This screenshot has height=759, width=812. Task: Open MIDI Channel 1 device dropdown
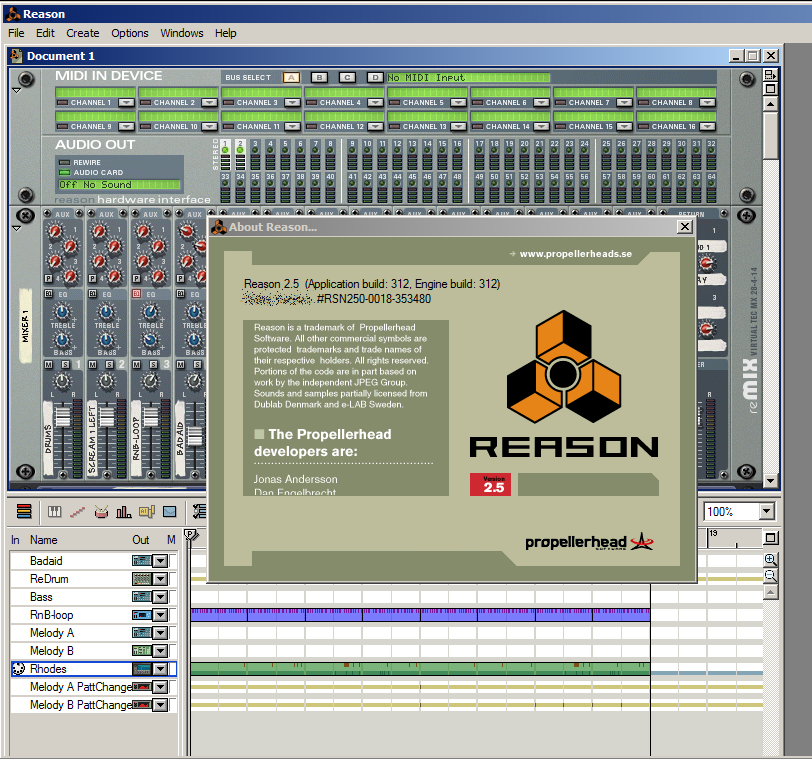(126, 103)
